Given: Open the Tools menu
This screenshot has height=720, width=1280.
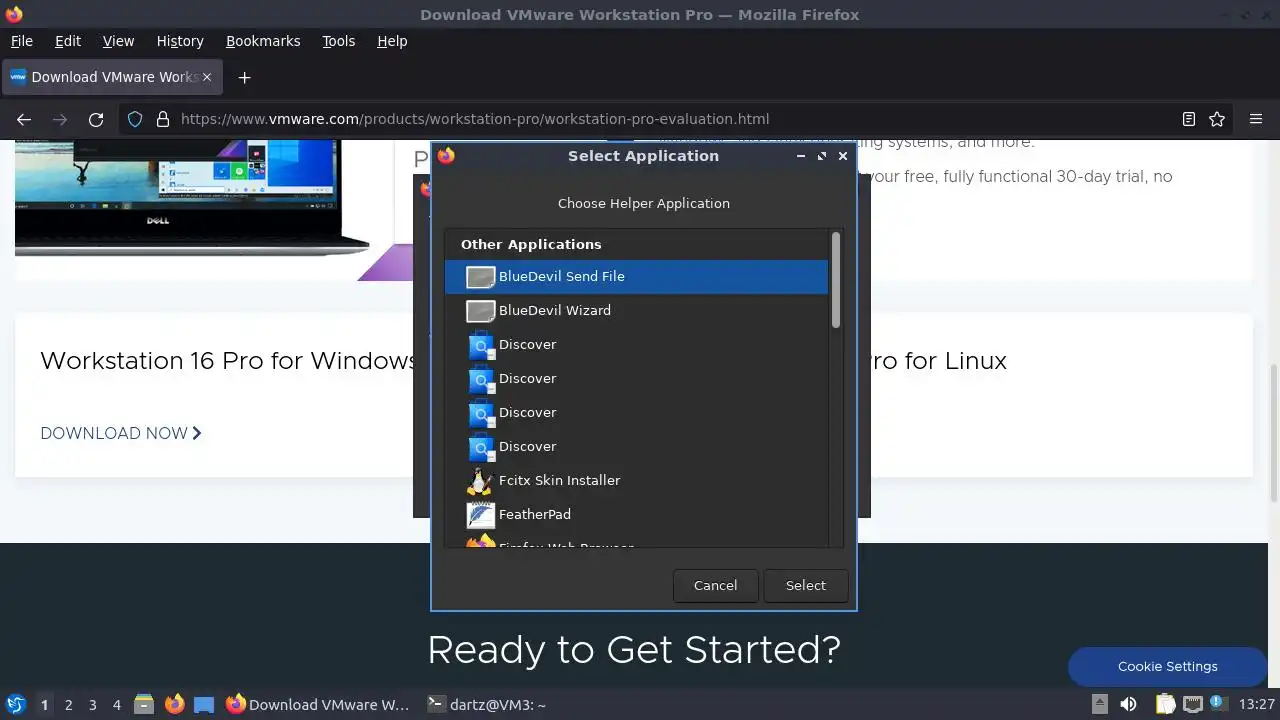Looking at the screenshot, I should click(x=339, y=41).
